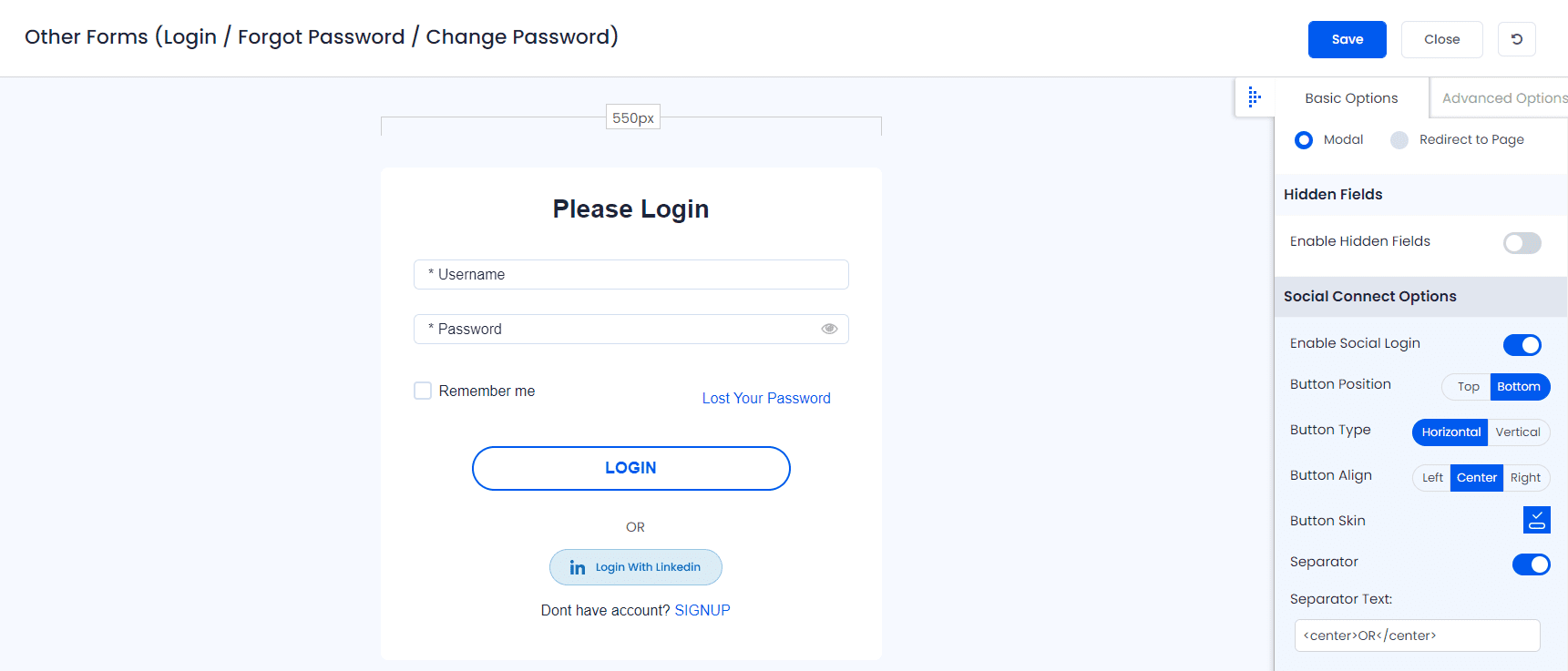This screenshot has height=671, width=1568.
Task: Open the Basic Options tab
Action: pos(1351,98)
